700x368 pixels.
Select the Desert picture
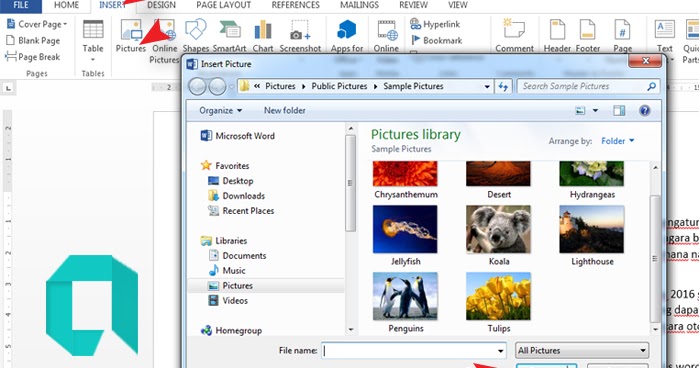499,180
